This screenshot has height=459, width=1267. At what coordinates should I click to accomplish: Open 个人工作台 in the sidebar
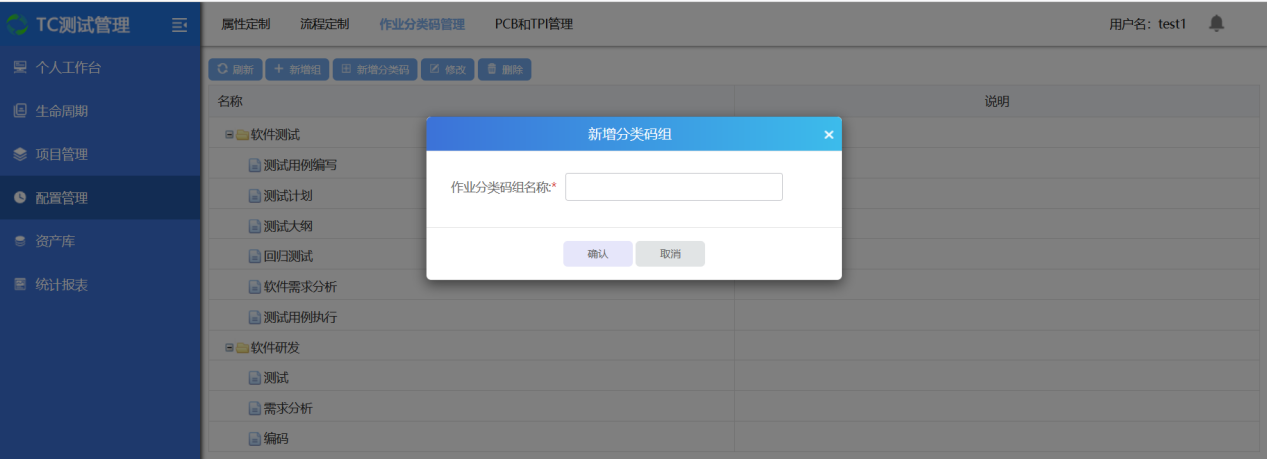[68, 68]
